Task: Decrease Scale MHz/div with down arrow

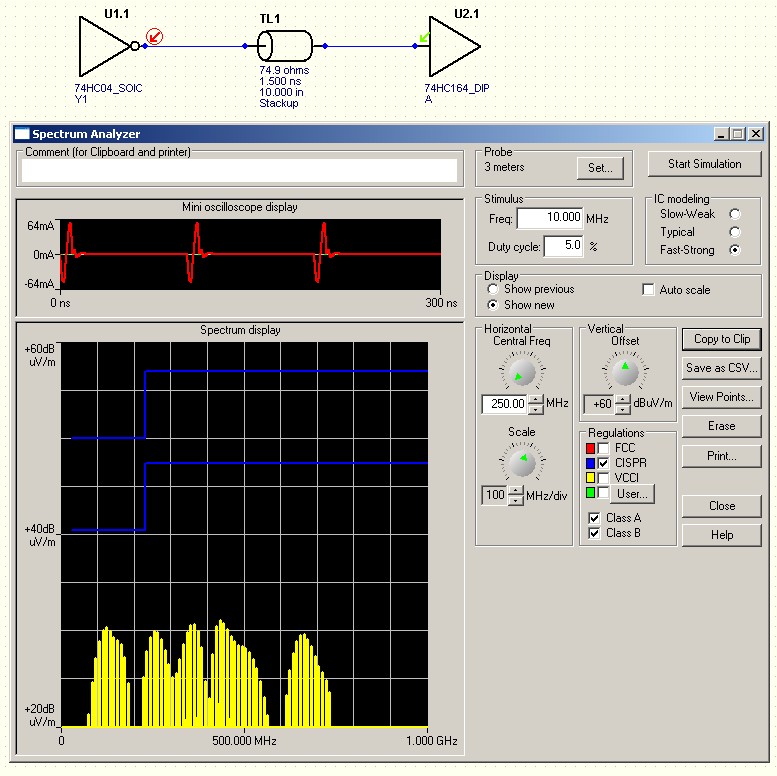Action: pos(516,500)
